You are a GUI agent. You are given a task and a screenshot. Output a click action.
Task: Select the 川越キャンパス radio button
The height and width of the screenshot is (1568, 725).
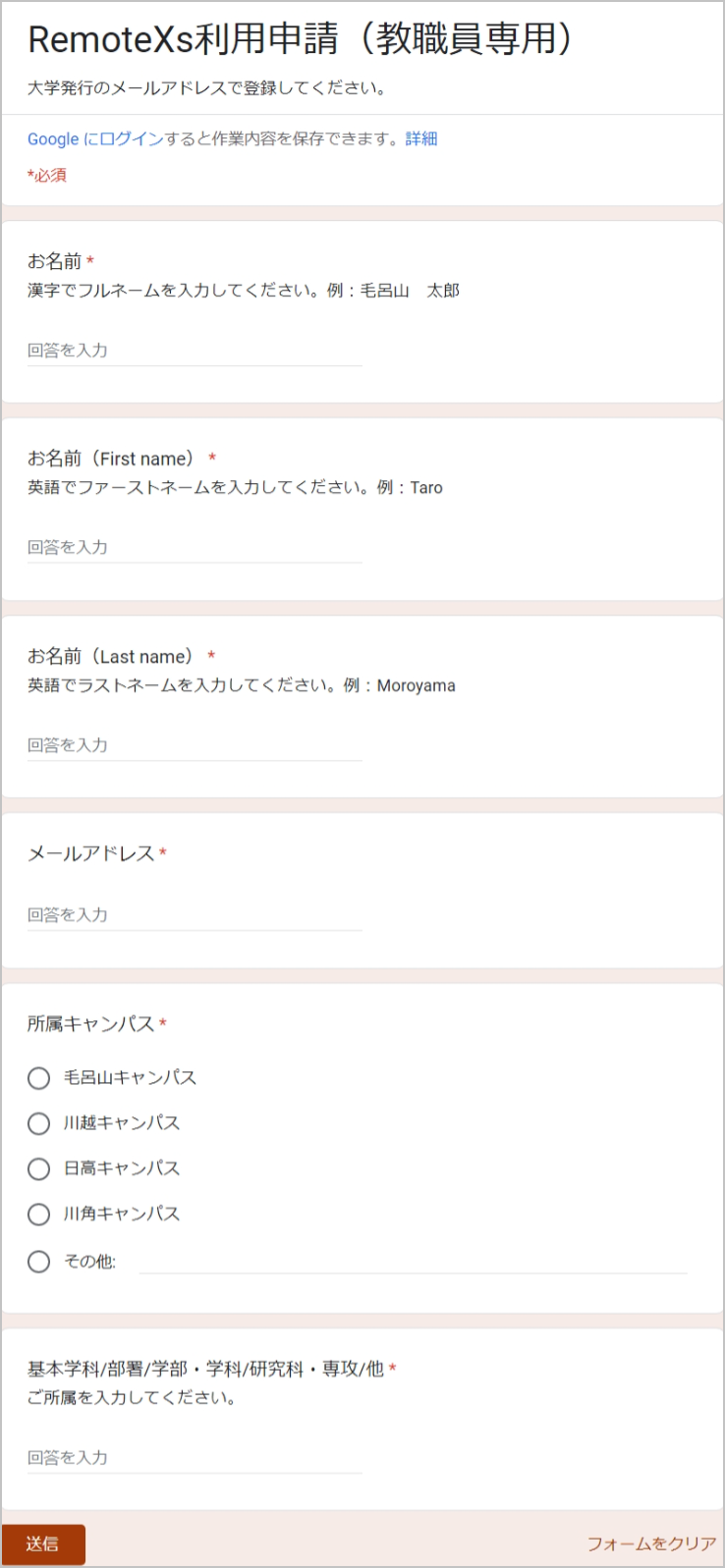pyautogui.click(x=38, y=1123)
